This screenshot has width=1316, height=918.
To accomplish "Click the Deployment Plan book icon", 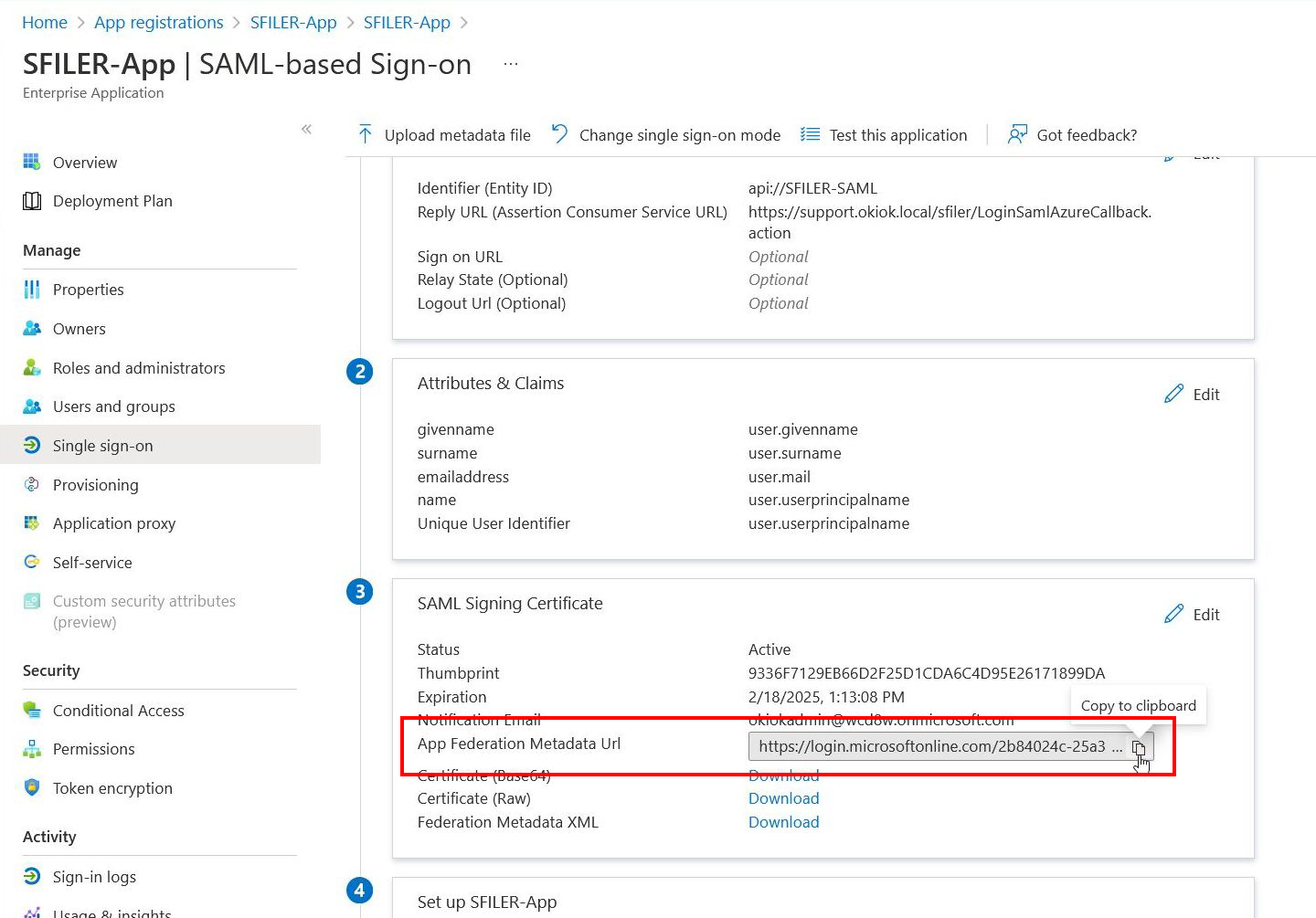I will pos(32,201).
